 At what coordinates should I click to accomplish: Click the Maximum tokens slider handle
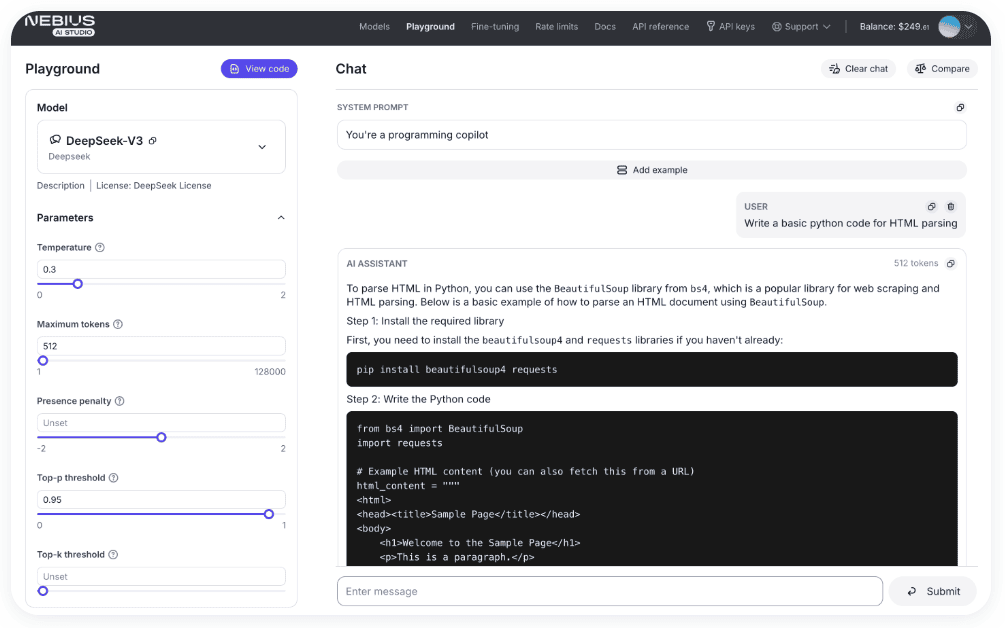(x=43, y=361)
